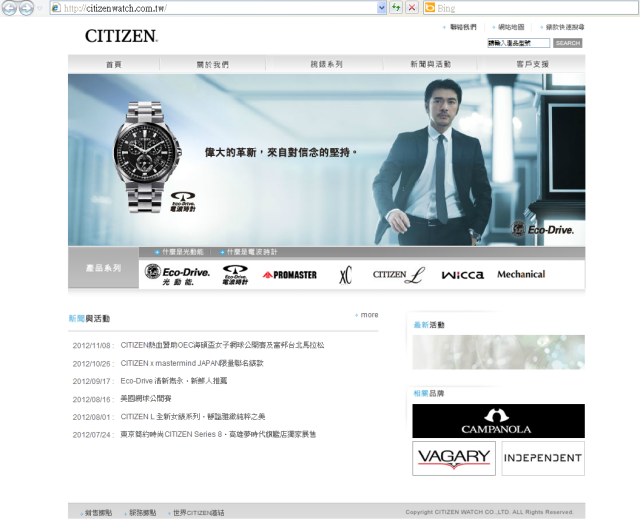
Task: Click the CITIZEN logo at top left
Action: pos(121,36)
